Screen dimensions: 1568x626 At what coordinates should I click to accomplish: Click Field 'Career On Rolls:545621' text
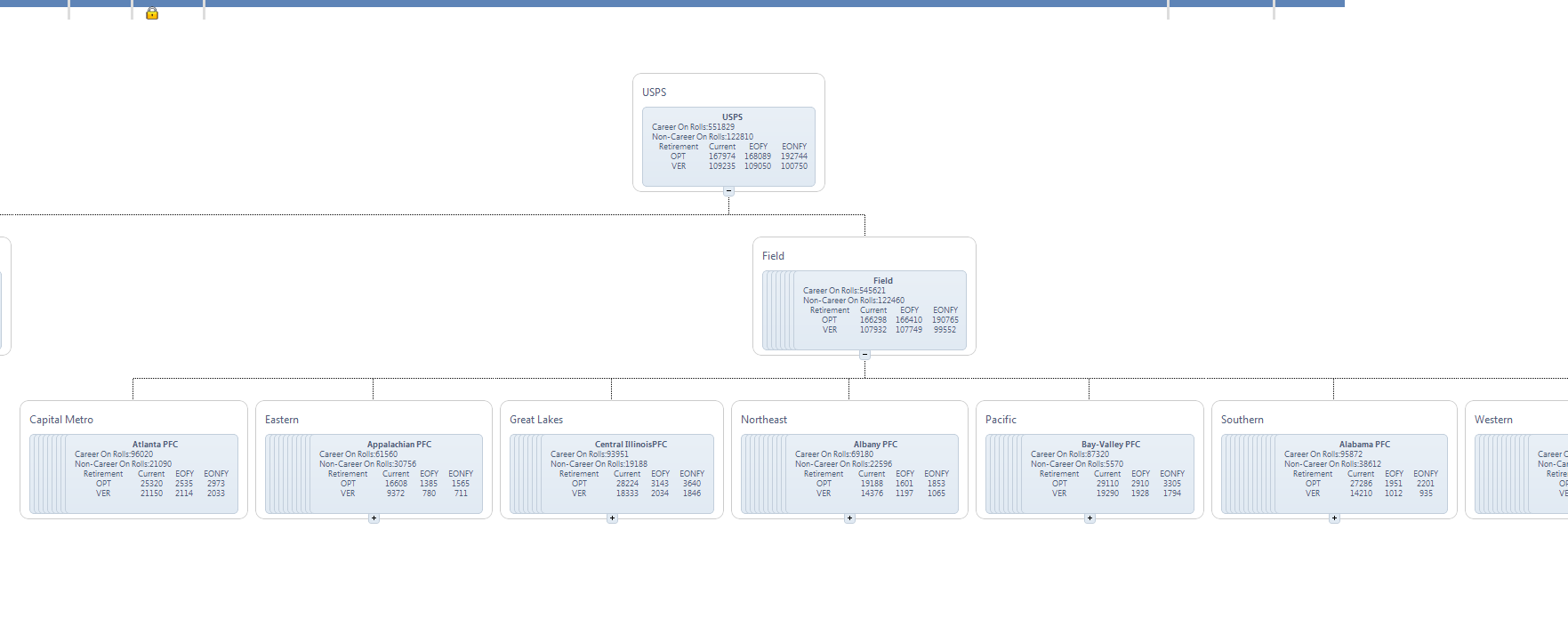click(x=844, y=291)
